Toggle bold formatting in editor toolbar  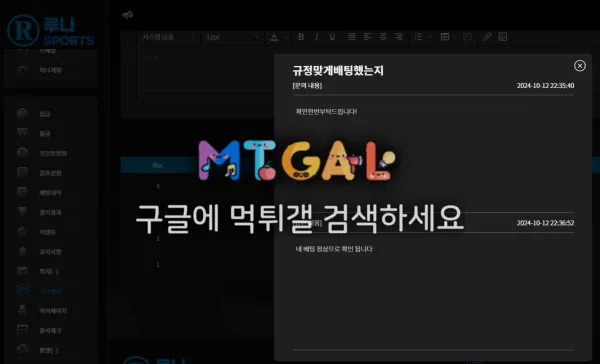pos(301,37)
